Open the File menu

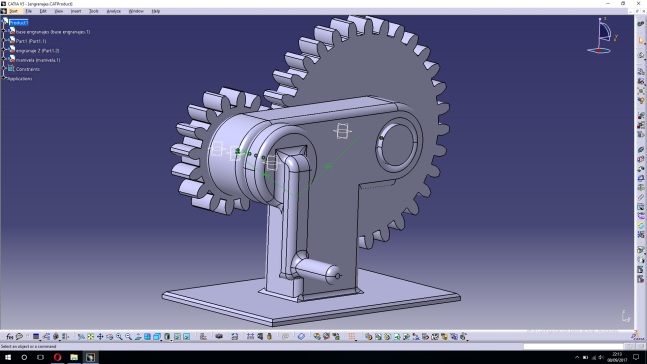click(28, 11)
